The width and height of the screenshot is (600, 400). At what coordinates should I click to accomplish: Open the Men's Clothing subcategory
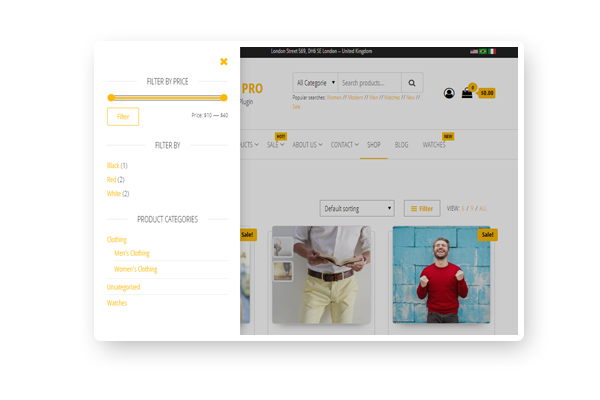pyautogui.click(x=132, y=253)
